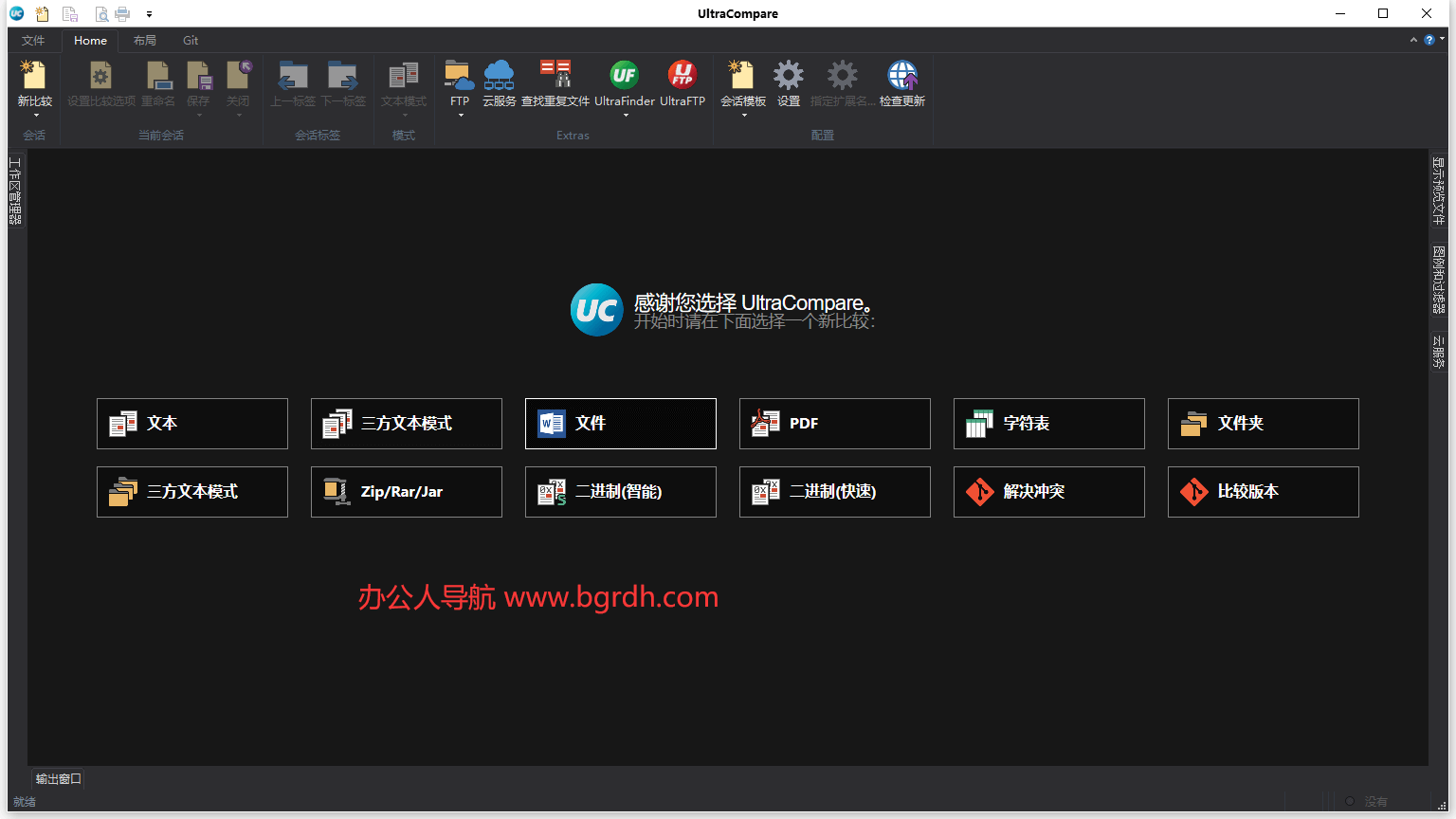The image size is (1456, 819).
Task: Click the new-session icon in quick access toolbar
Action: tap(43, 13)
